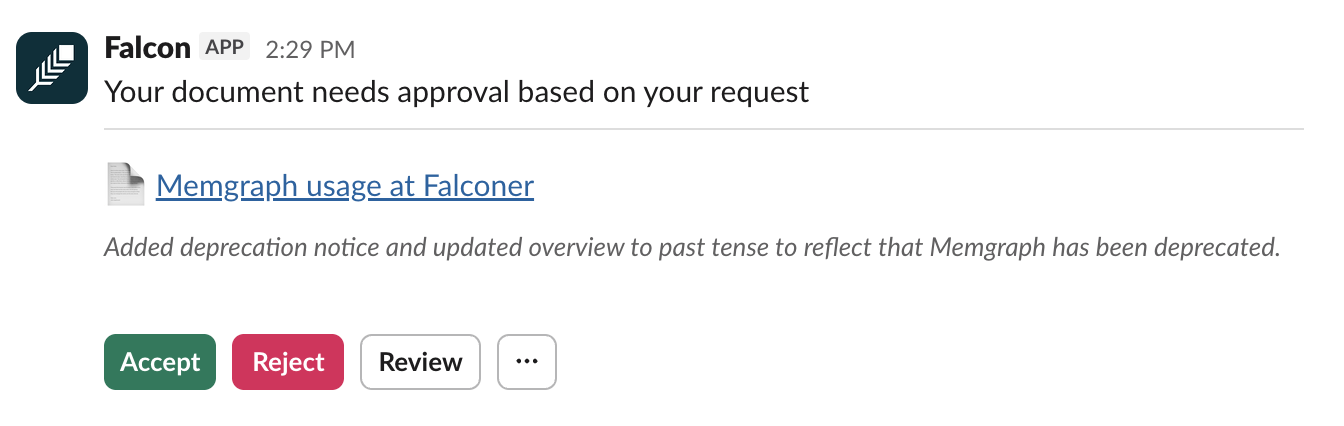Click "Added deprecation notice" at description start

tap(220, 247)
